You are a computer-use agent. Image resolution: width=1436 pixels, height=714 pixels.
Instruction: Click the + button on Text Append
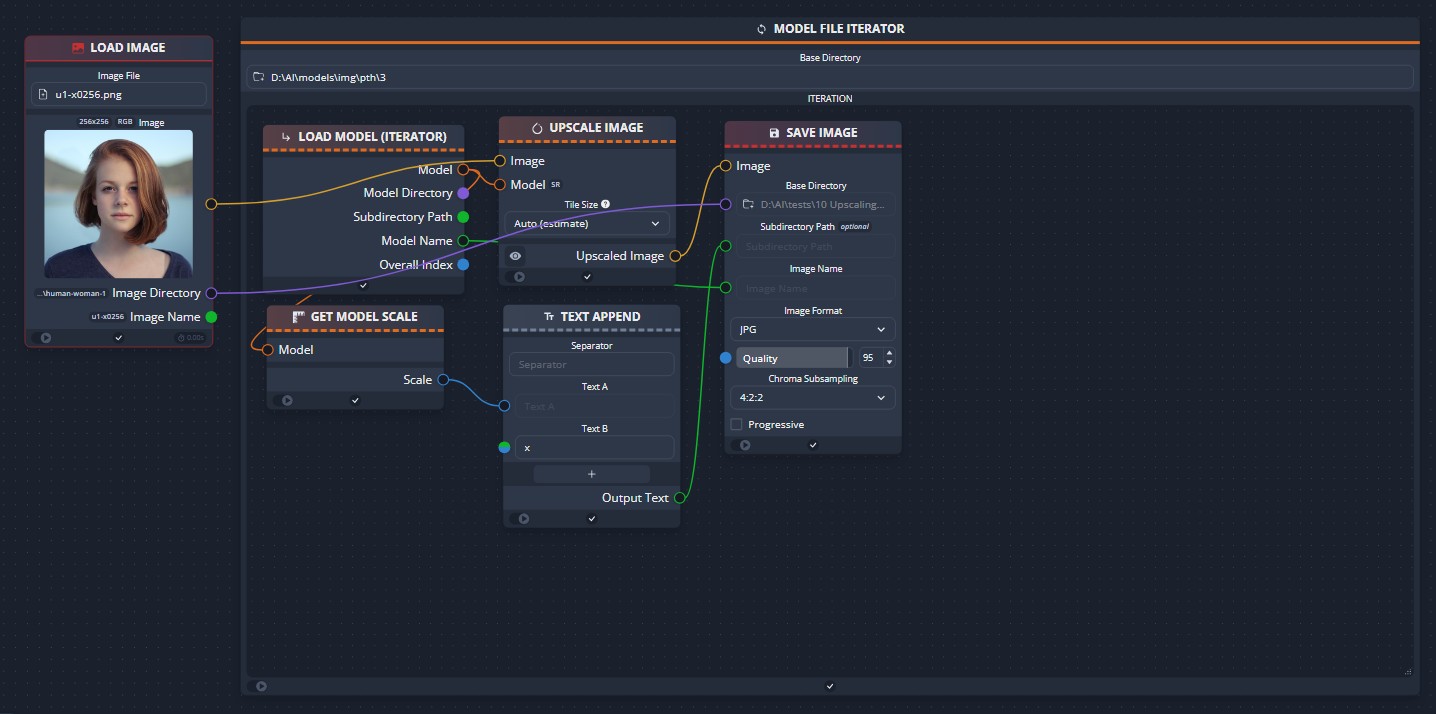(591, 473)
